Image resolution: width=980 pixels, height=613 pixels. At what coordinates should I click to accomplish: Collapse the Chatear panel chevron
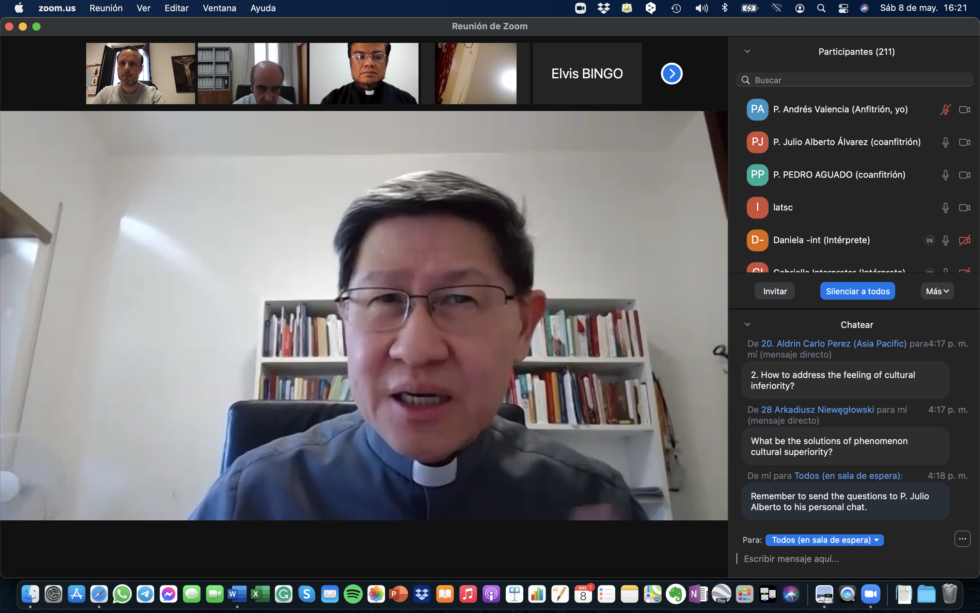pyautogui.click(x=747, y=325)
